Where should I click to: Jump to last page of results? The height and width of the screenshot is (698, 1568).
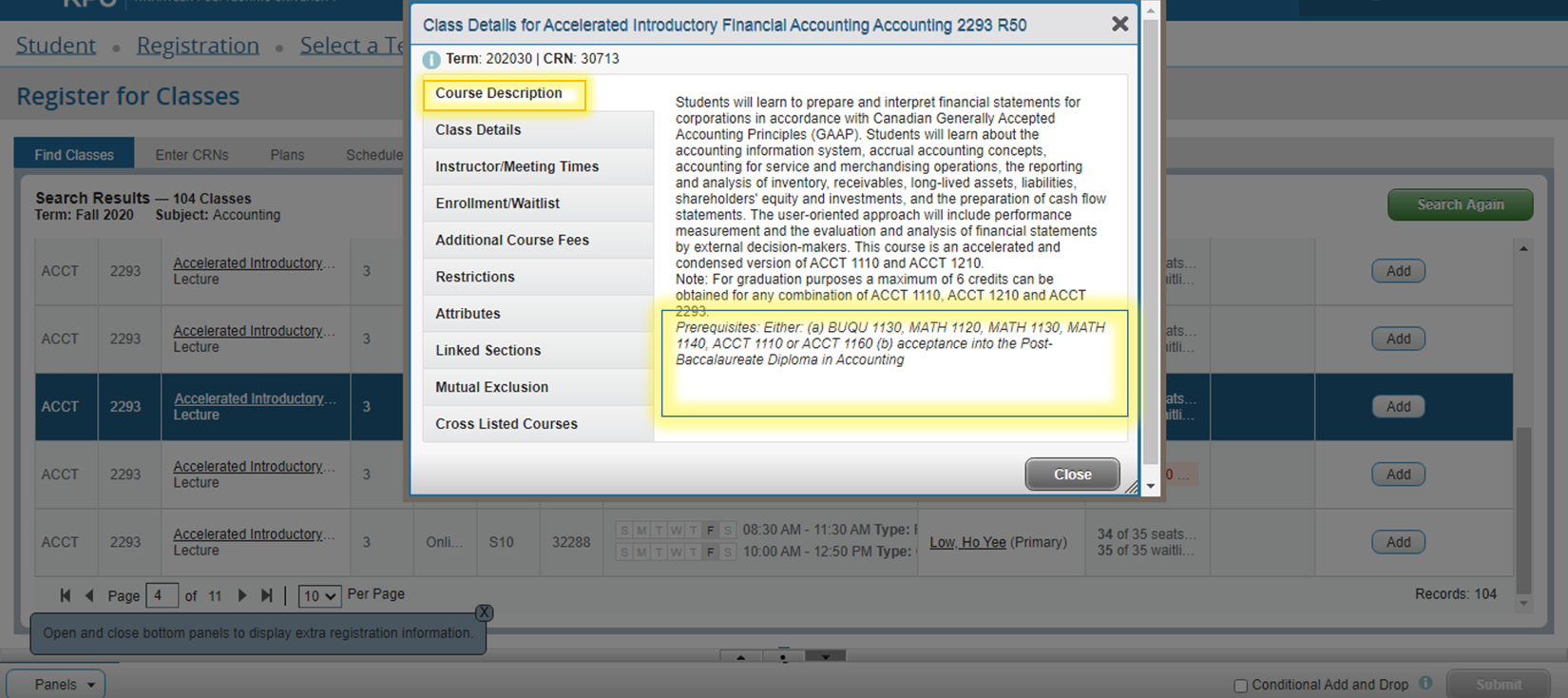coord(267,595)
